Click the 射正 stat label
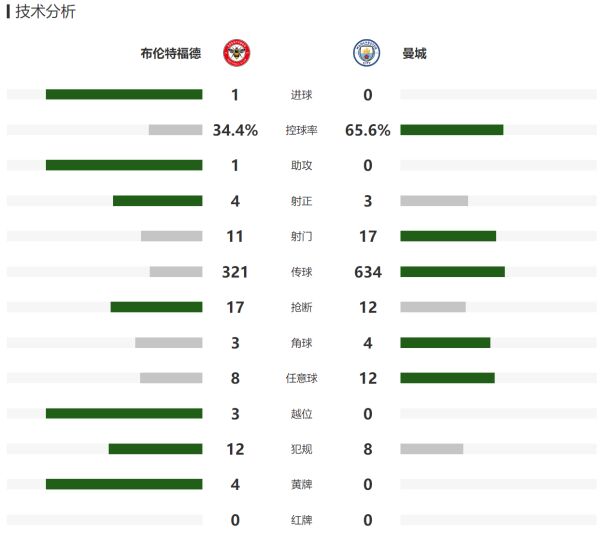The image size is (600, 544). [x=301, y=201]
